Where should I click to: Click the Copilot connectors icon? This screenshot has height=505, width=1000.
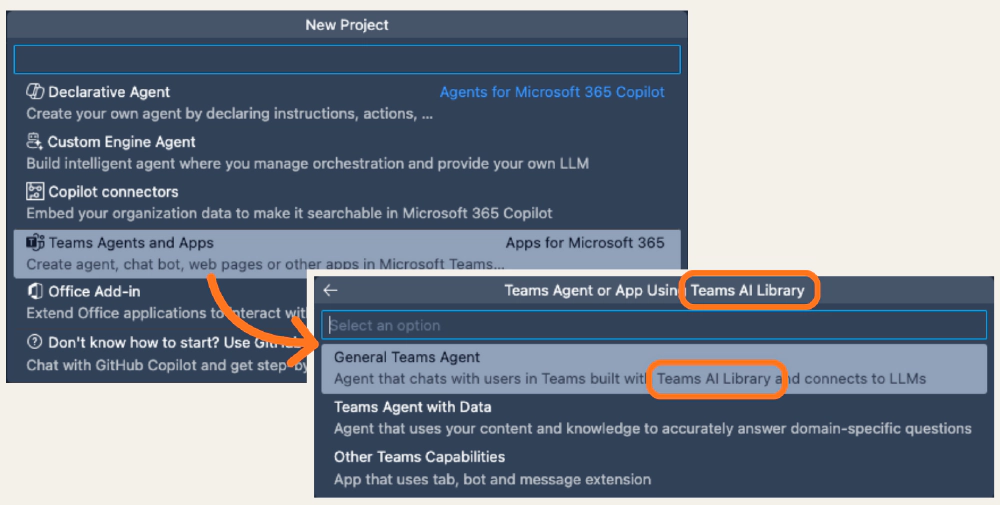35,192
